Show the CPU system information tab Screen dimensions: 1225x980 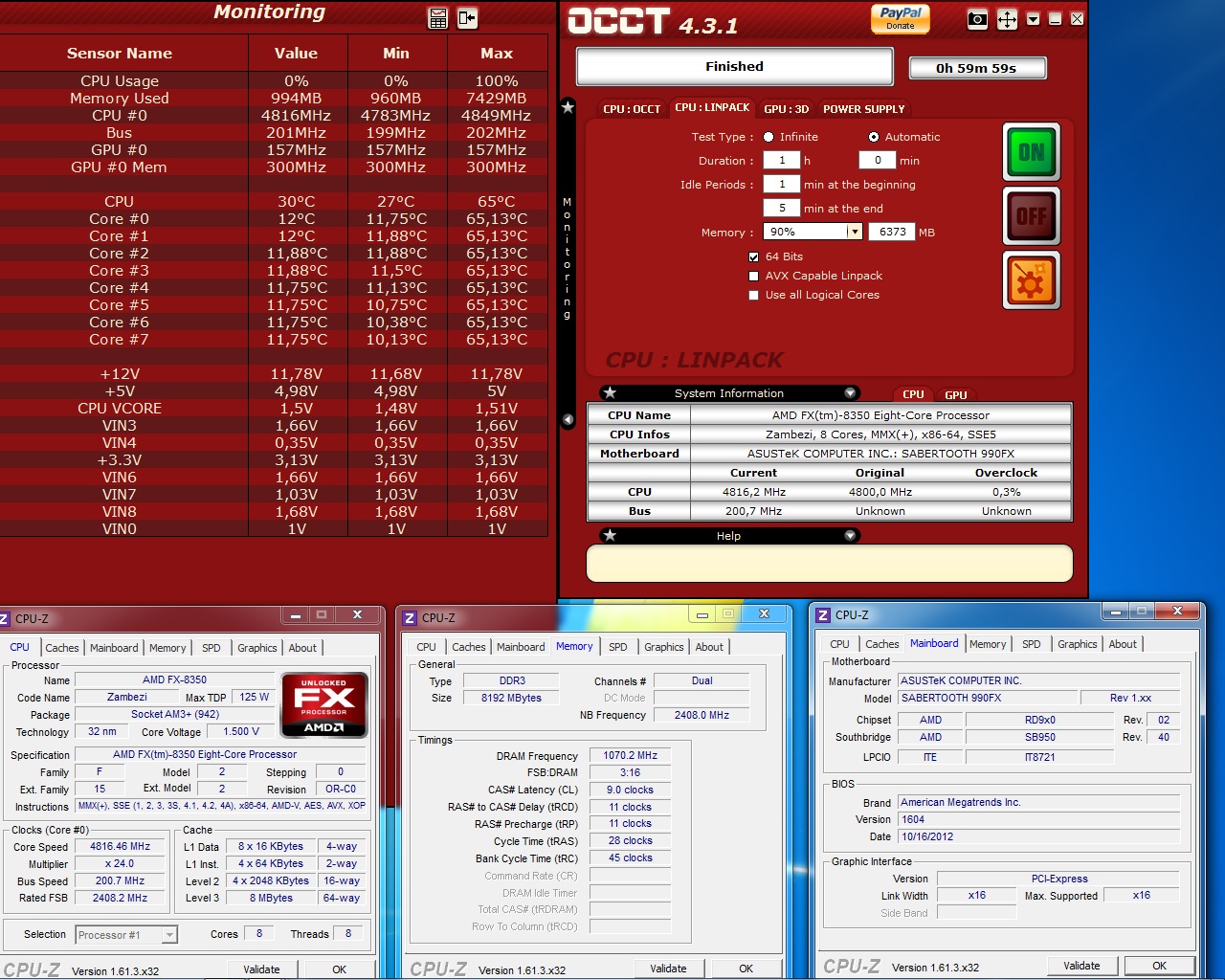pos(914,394)
